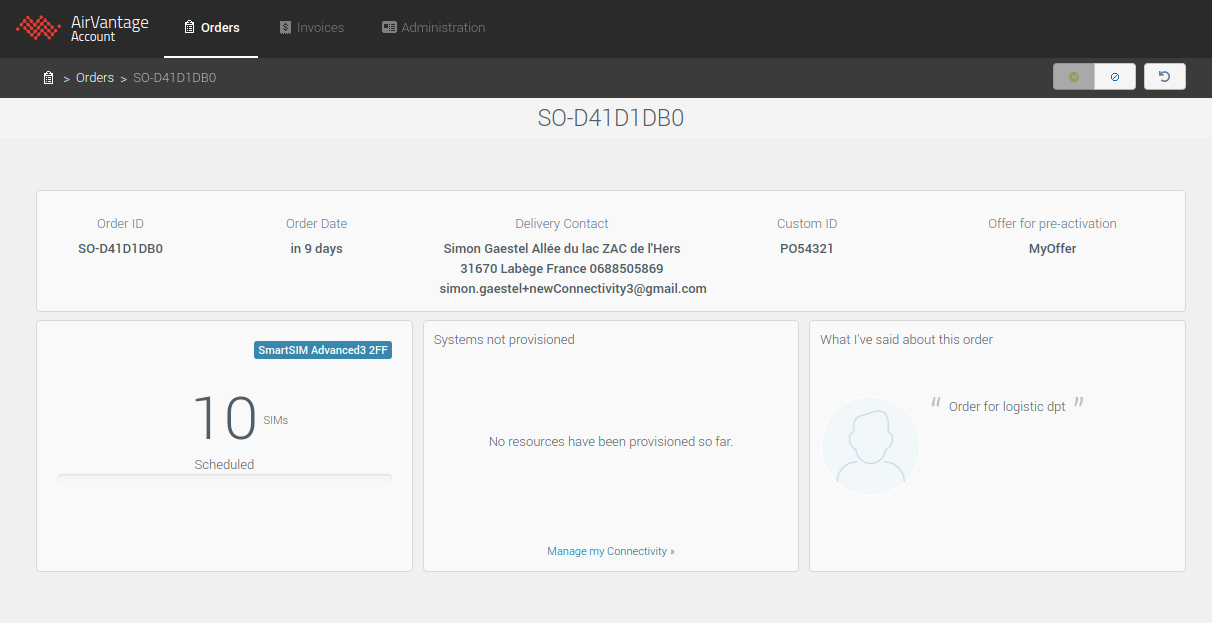Click the 10 SIMs count
Screen dimensions: 1212x623
click(x=225, y=418)
